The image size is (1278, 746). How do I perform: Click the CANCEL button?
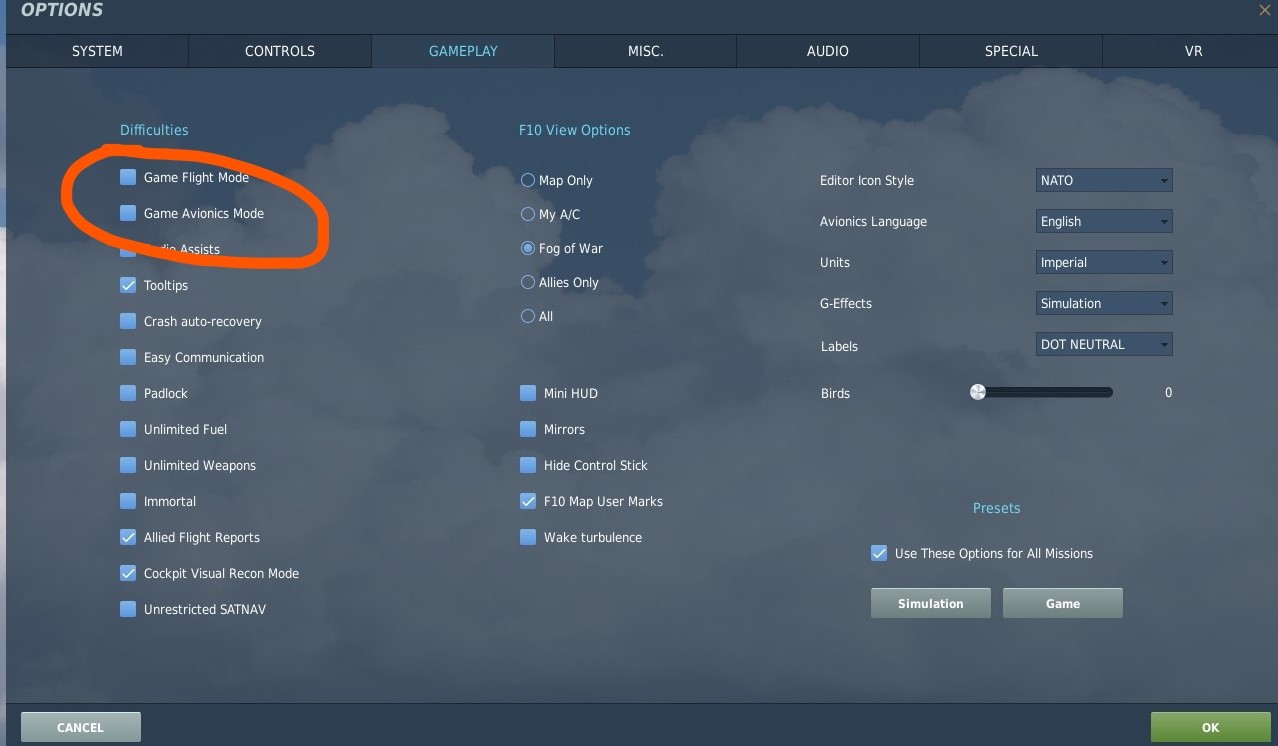80,727
